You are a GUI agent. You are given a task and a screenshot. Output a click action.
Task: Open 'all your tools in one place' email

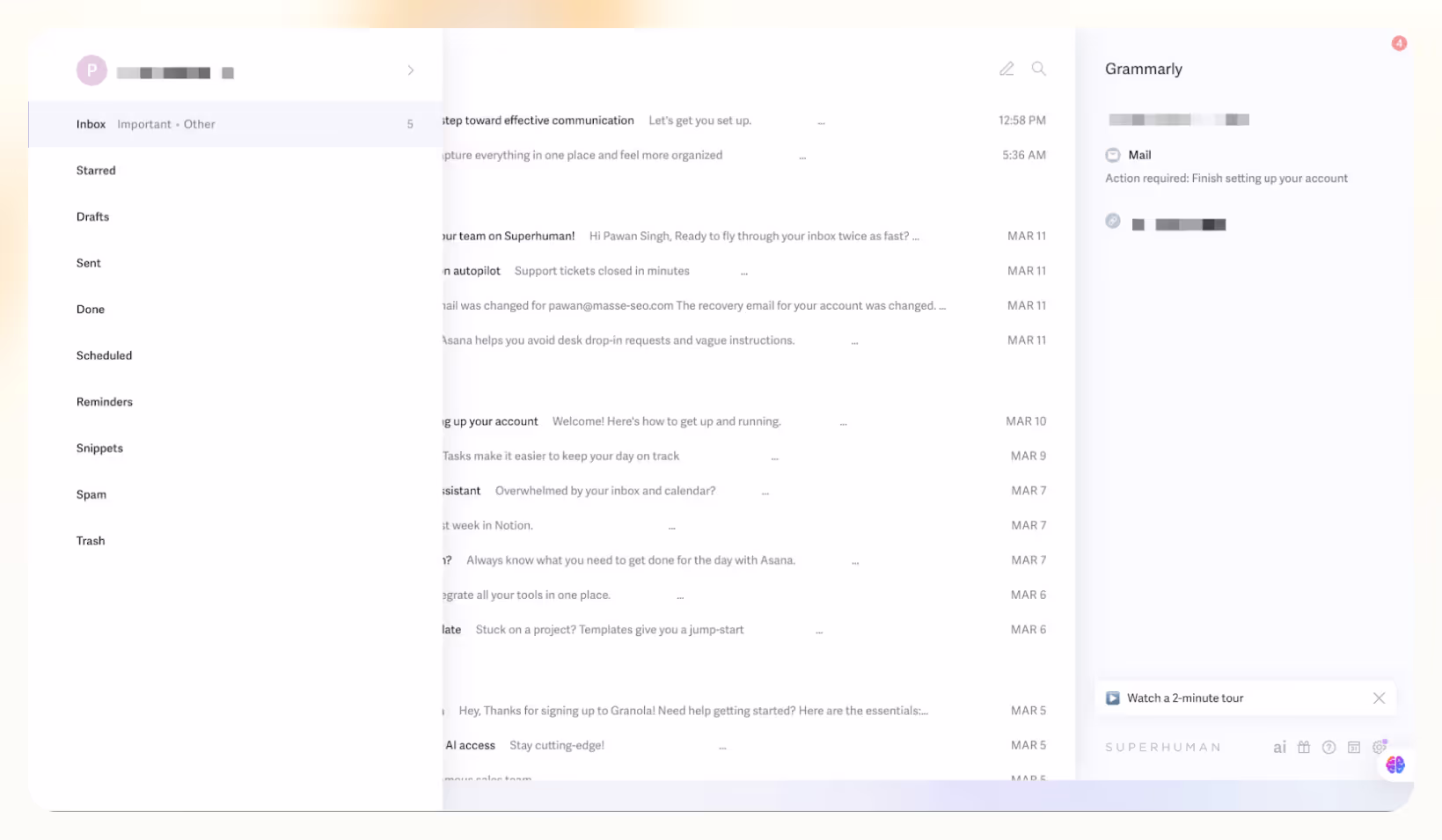pos(744,595)
